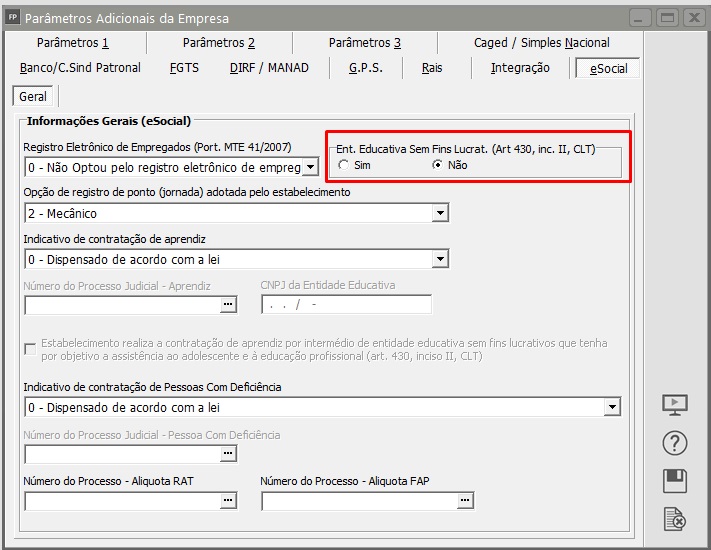The image size is (711, 550).
Task: Open the Integração tab
Action: pyautogui.click(x=520, y=68)
